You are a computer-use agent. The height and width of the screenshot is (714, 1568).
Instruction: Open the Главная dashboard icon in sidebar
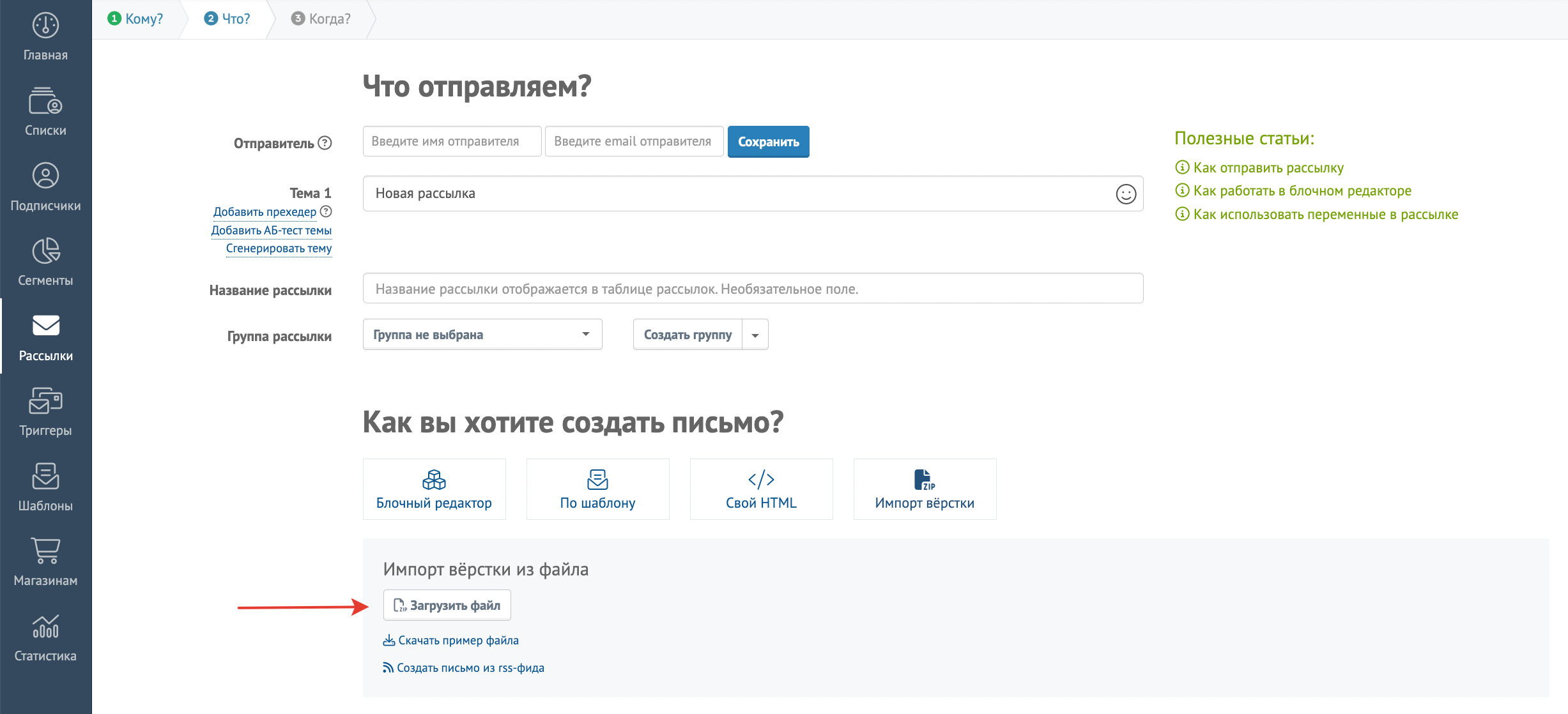pyautogui.click(x=45, y=26)
